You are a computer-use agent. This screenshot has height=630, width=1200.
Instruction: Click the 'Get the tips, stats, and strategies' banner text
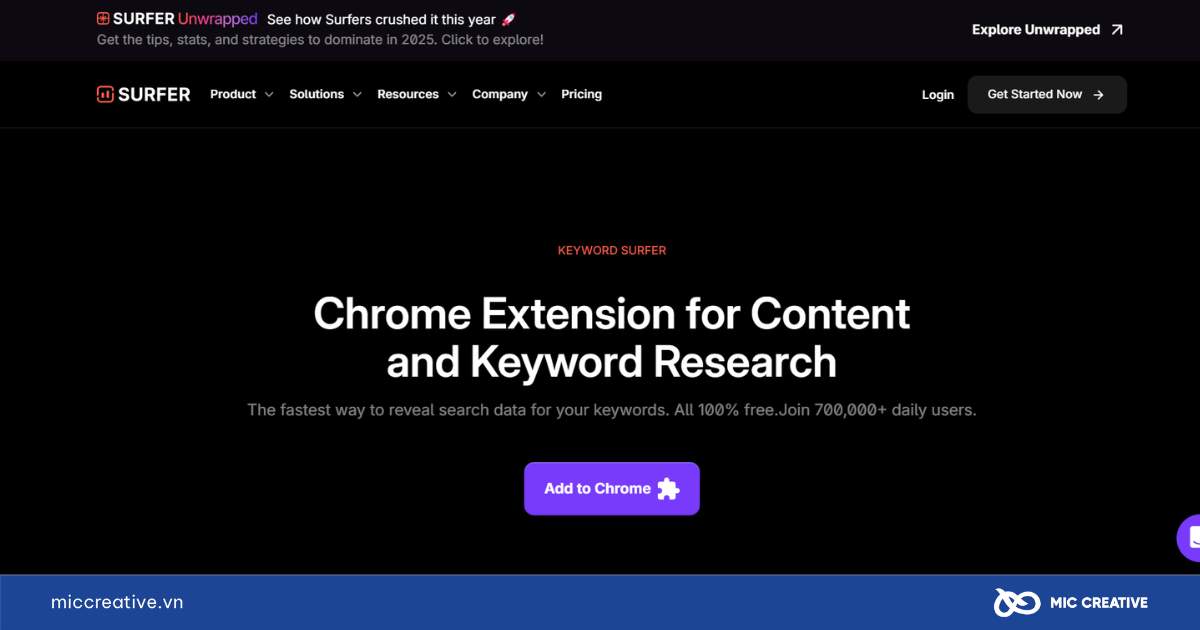pyautogui.click(x=320, y=40)
